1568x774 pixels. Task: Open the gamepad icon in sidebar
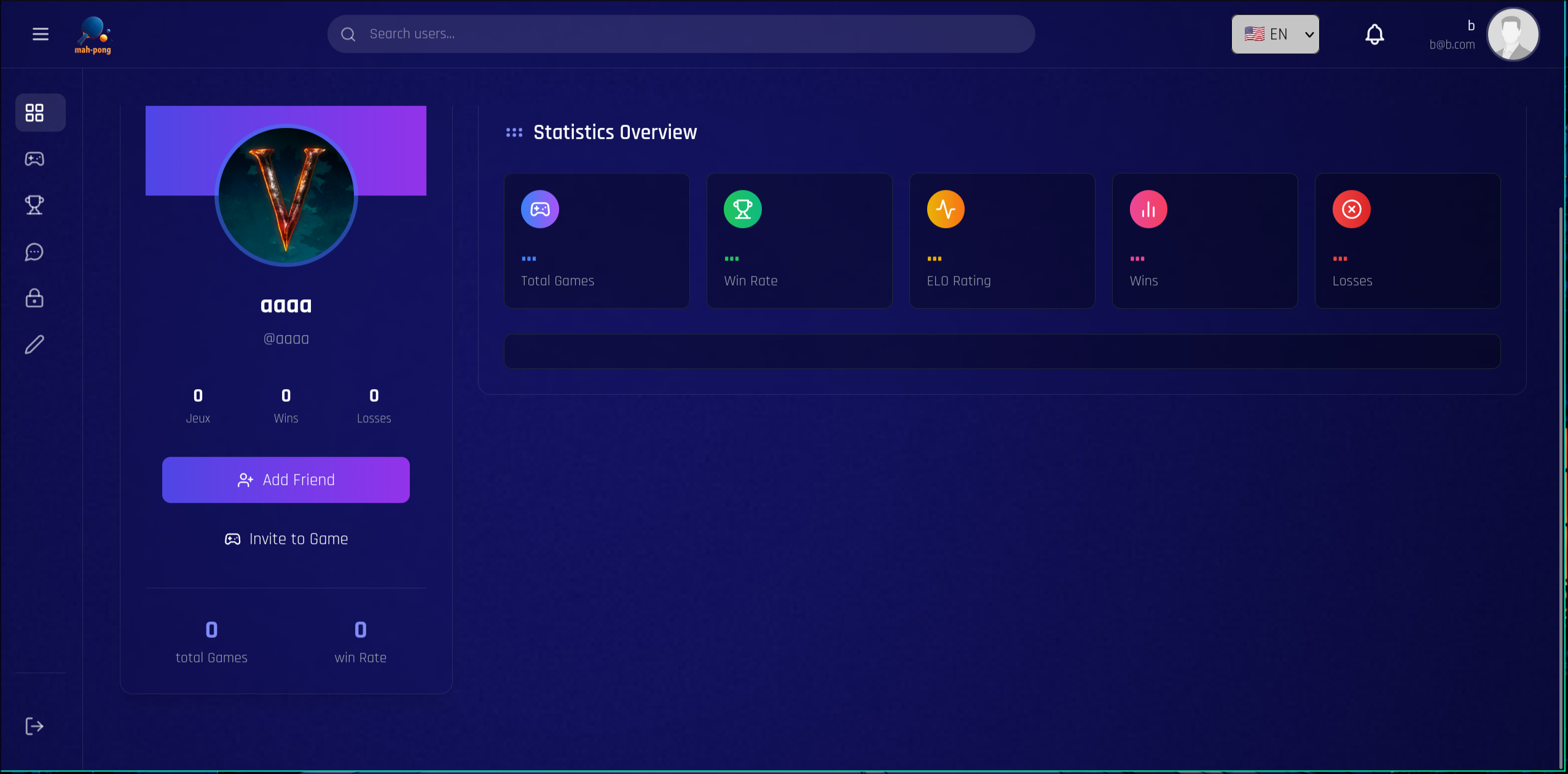[x=34, y=159]
